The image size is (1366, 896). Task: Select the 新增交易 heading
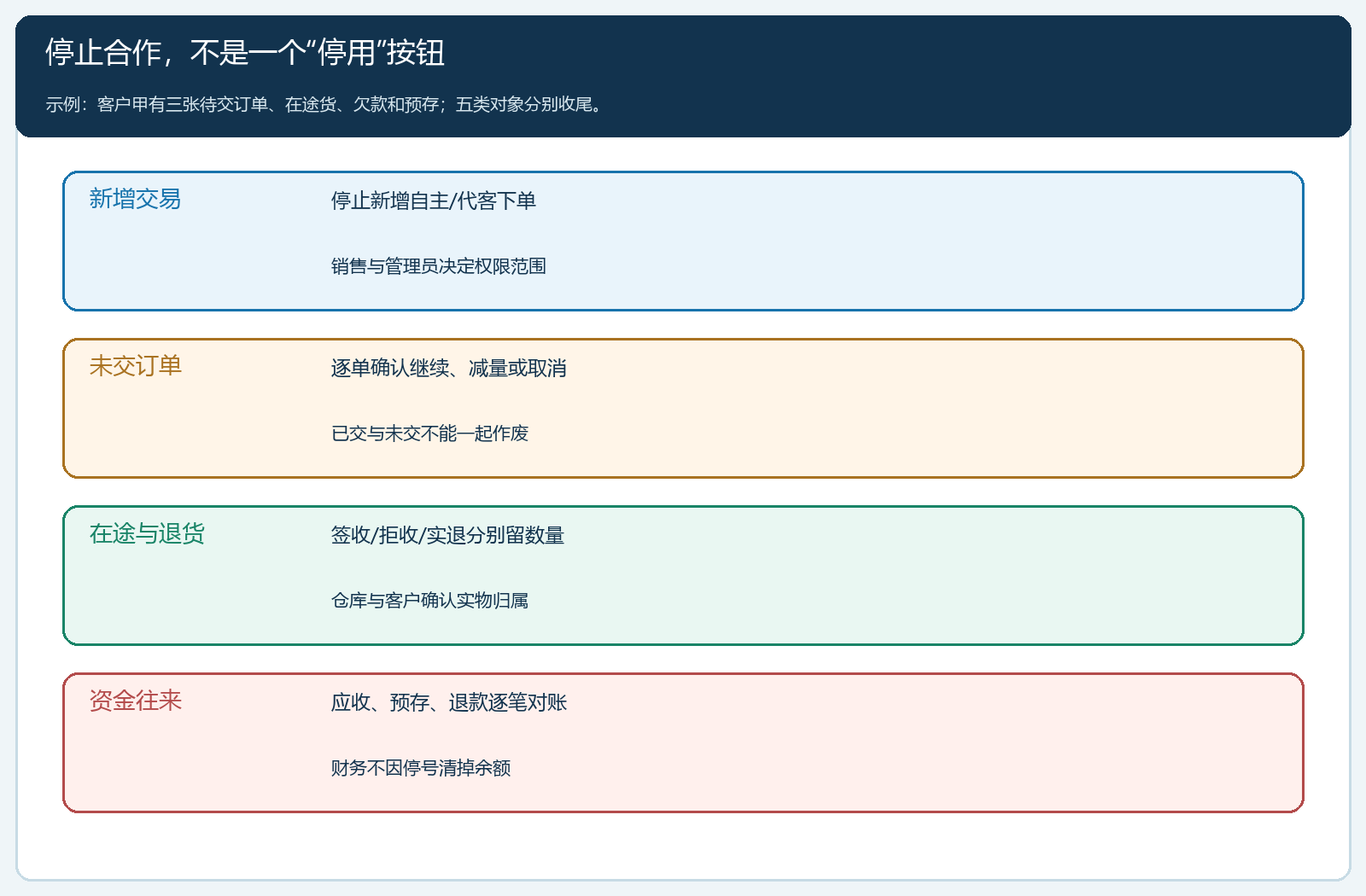pos(135,199)
